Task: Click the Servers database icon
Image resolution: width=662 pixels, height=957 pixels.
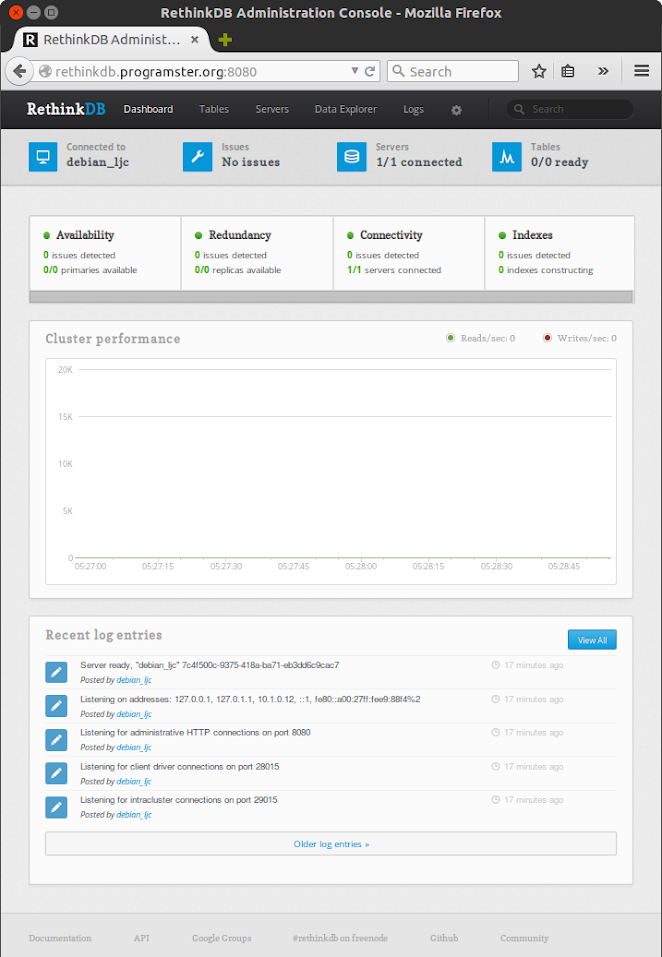Action: pyautogui.click(x=352, y=156)
